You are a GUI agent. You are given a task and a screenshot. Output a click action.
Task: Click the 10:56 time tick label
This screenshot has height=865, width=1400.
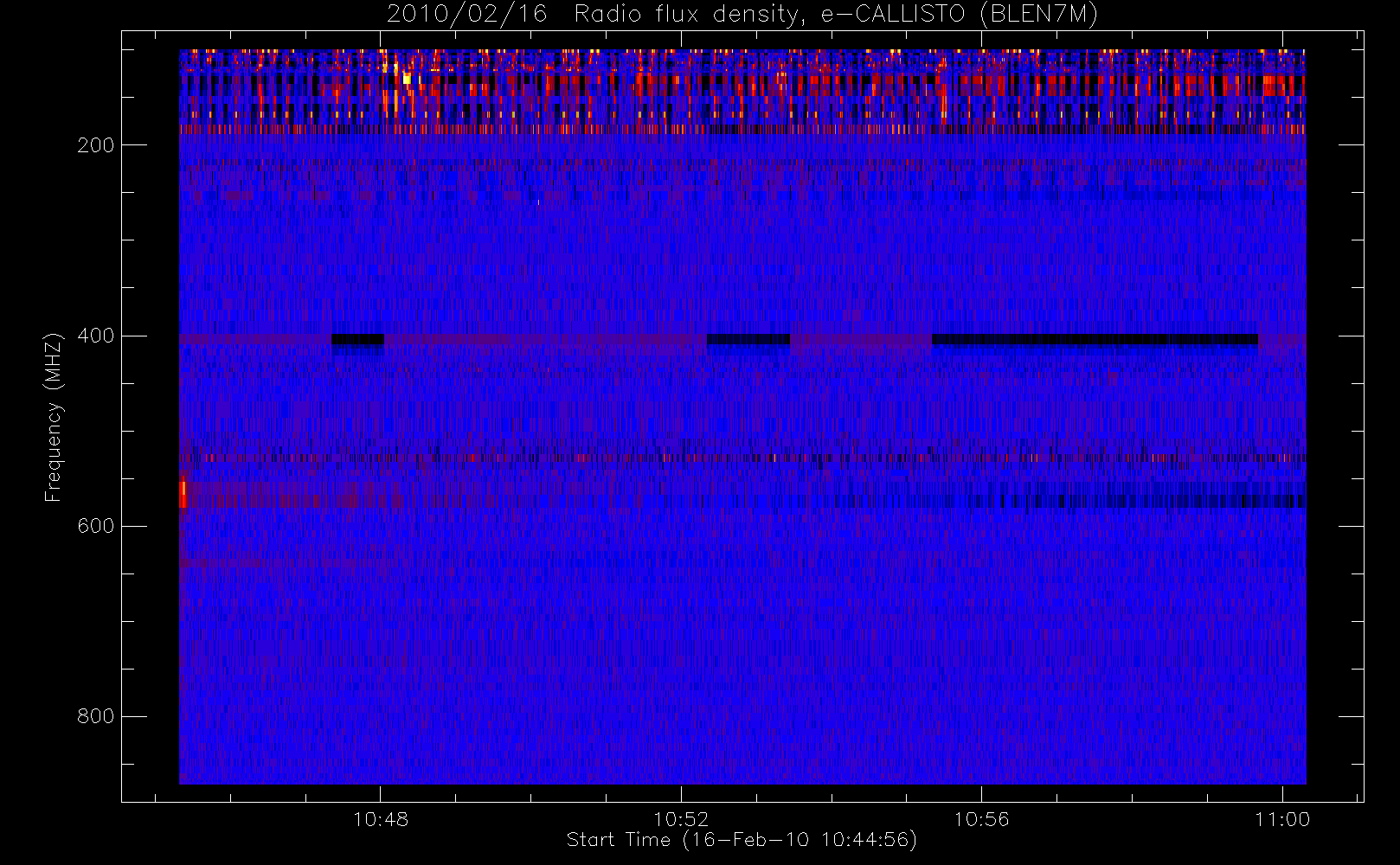click(x=981, y=819)
